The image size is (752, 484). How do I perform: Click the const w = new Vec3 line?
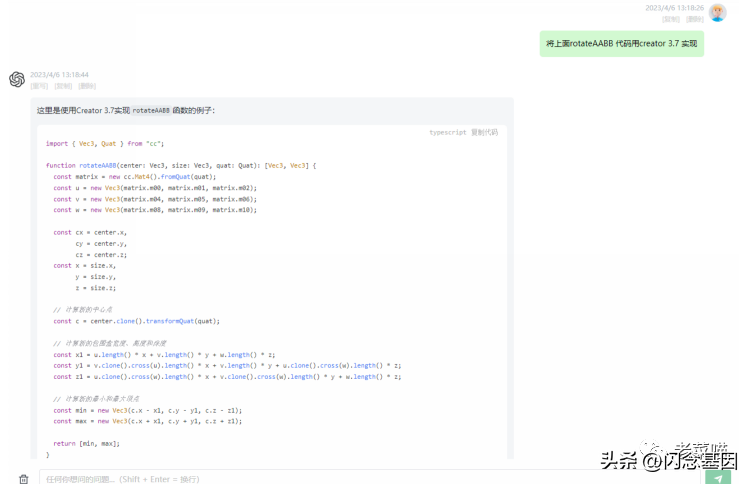[x=155, y=210]
